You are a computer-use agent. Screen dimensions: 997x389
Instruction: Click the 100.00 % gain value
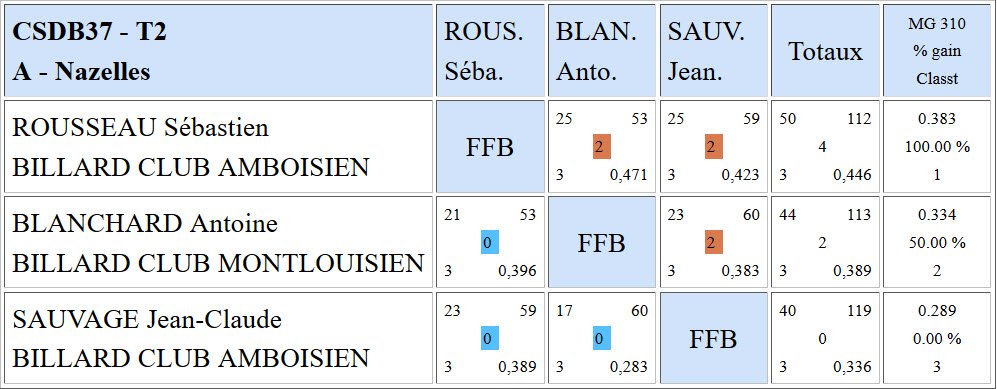coord(937,147)
